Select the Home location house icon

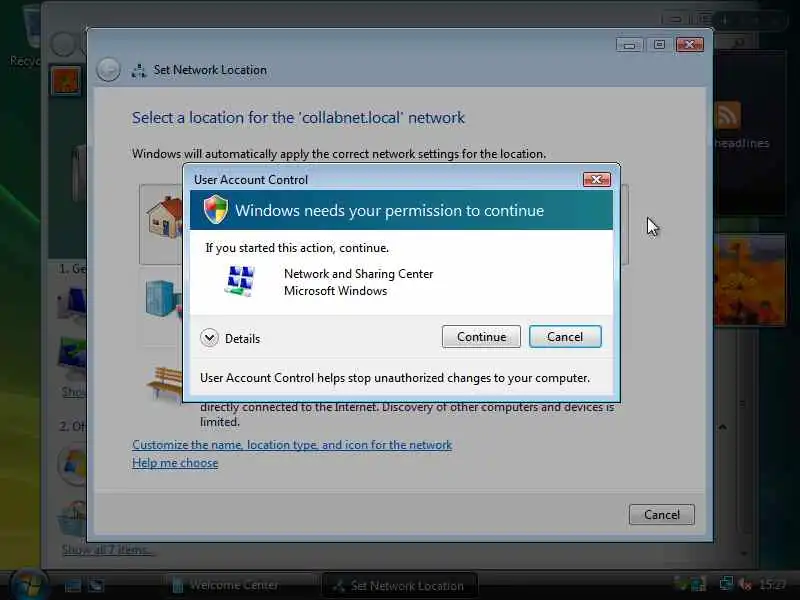pyautogui.click(x=164, y=218)
